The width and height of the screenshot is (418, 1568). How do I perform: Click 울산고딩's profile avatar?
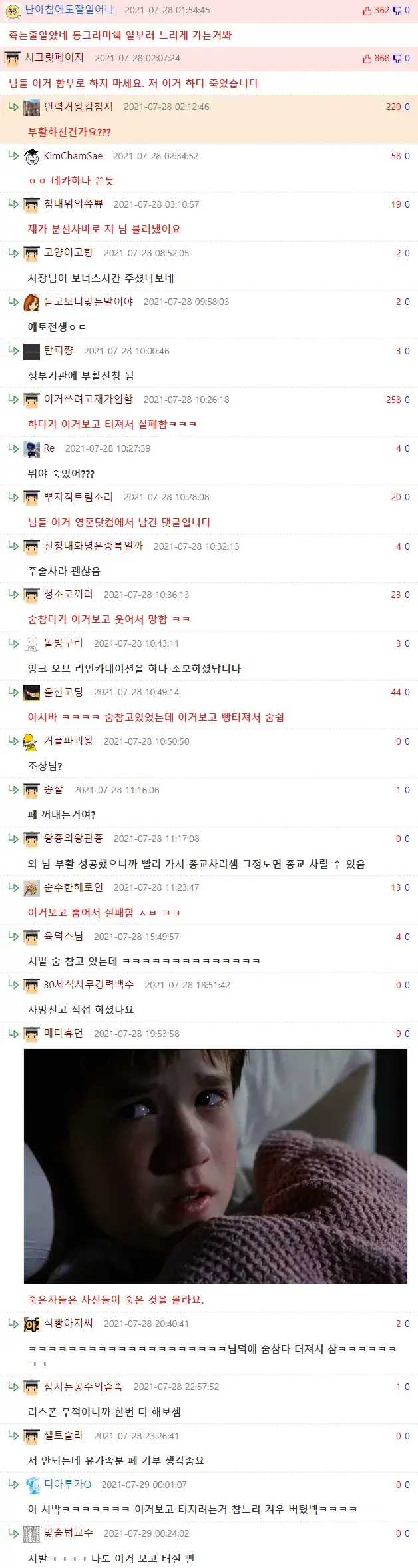(x=31, y=693)
